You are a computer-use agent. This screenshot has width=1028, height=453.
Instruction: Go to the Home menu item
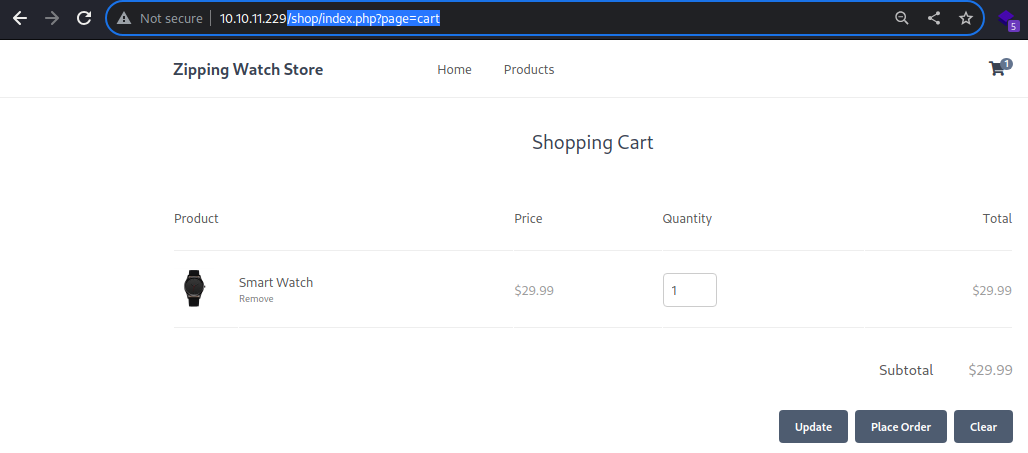(454, 69)
